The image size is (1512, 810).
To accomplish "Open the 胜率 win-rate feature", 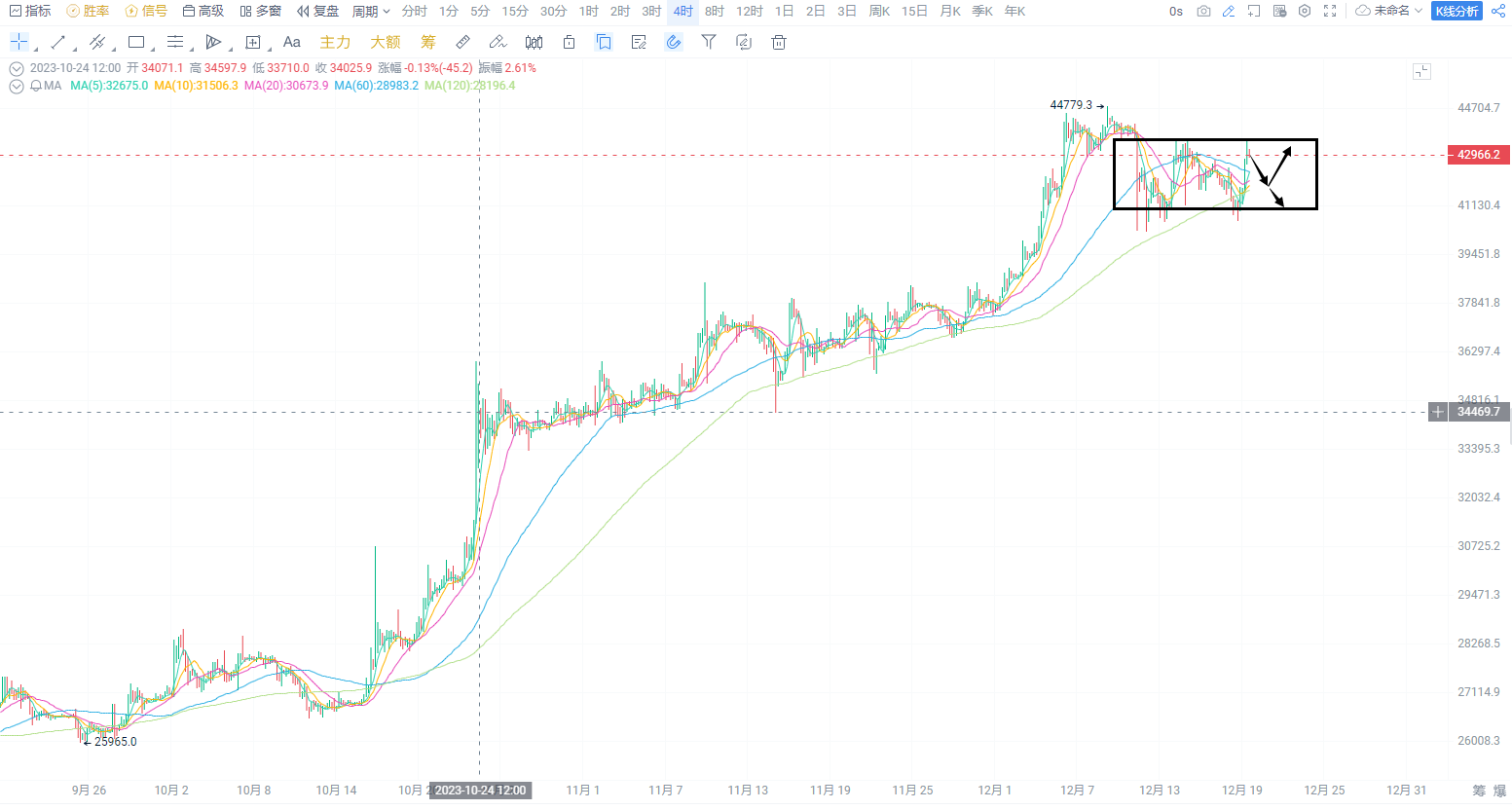I will coord(88,11).
